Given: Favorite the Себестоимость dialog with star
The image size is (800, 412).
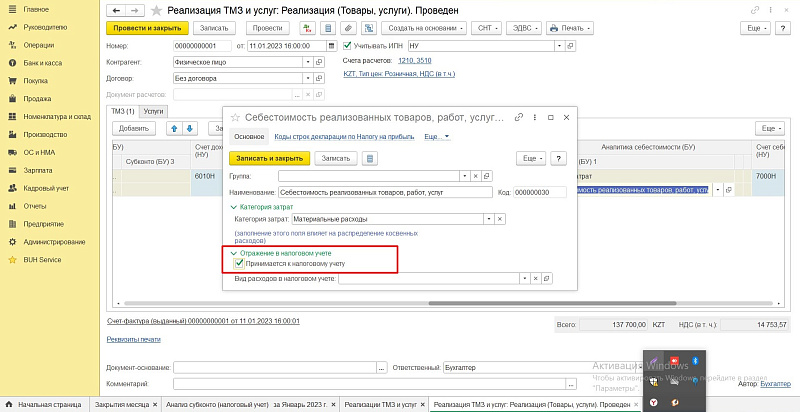Looking at the screenshot, I should click(x=236, y=117).
